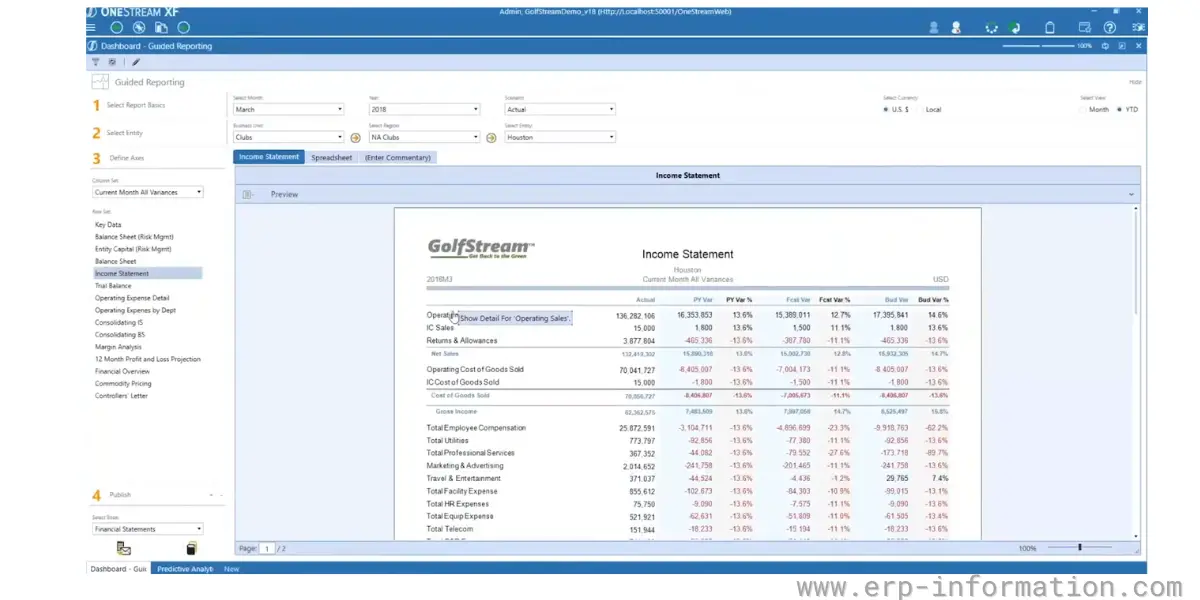Image resolution: width=1200 pixels, height=600 pixels.
Task: Click the pencil edit icon
Action: (136, 62)
